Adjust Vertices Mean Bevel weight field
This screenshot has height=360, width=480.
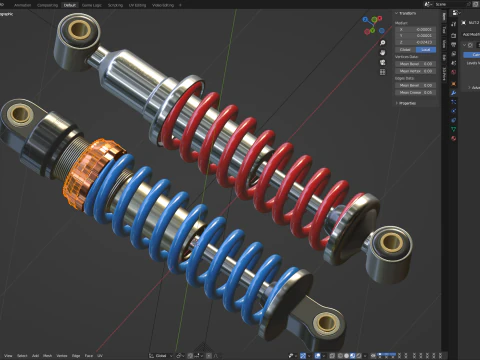[416, 64]
